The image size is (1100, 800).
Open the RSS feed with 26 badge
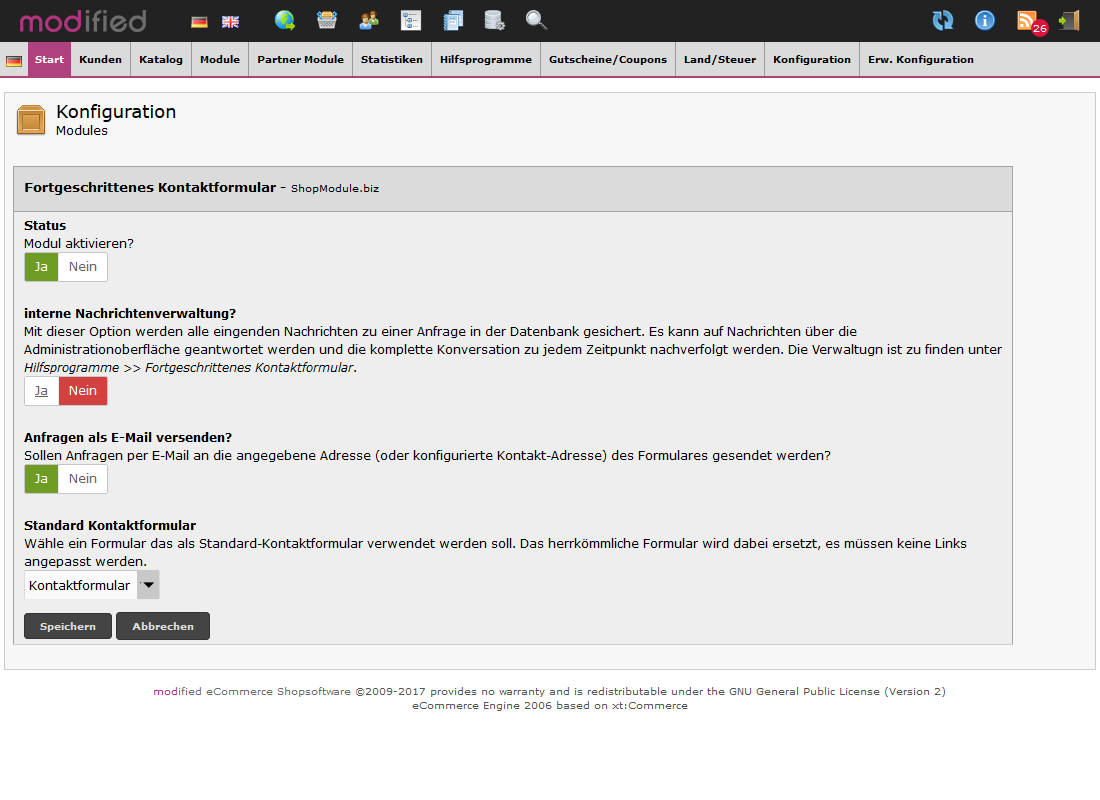[x=1028, y=20]
